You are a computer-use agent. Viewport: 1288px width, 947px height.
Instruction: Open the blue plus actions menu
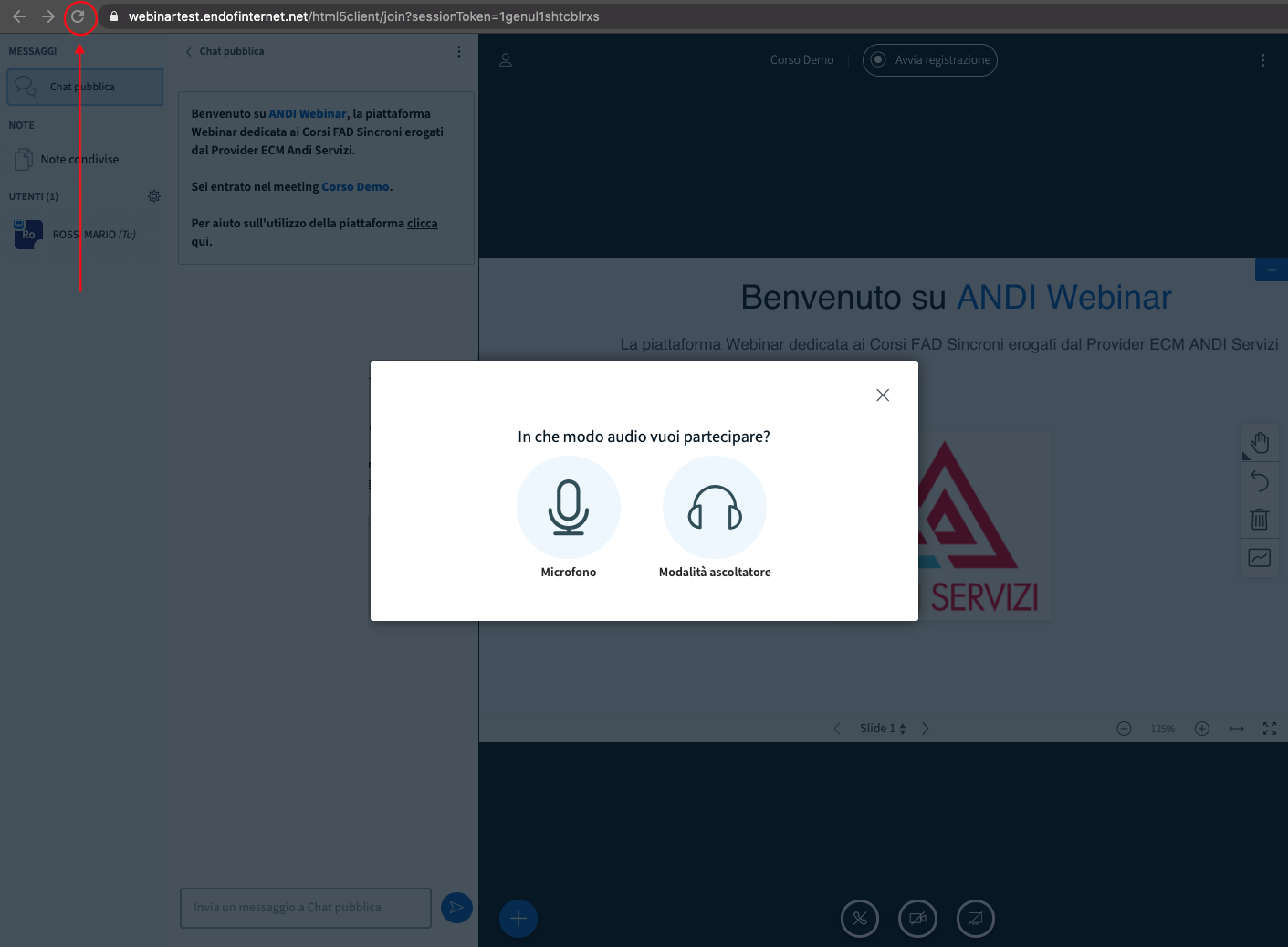click(x=518, y=919)
